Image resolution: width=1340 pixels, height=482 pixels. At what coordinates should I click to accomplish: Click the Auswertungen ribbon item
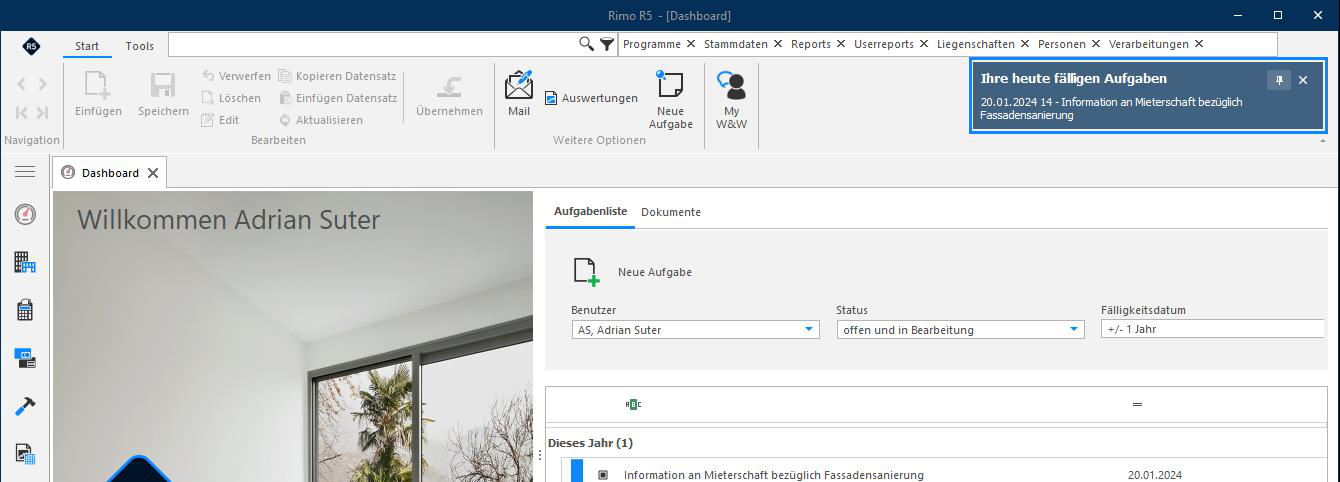(591, 98)
